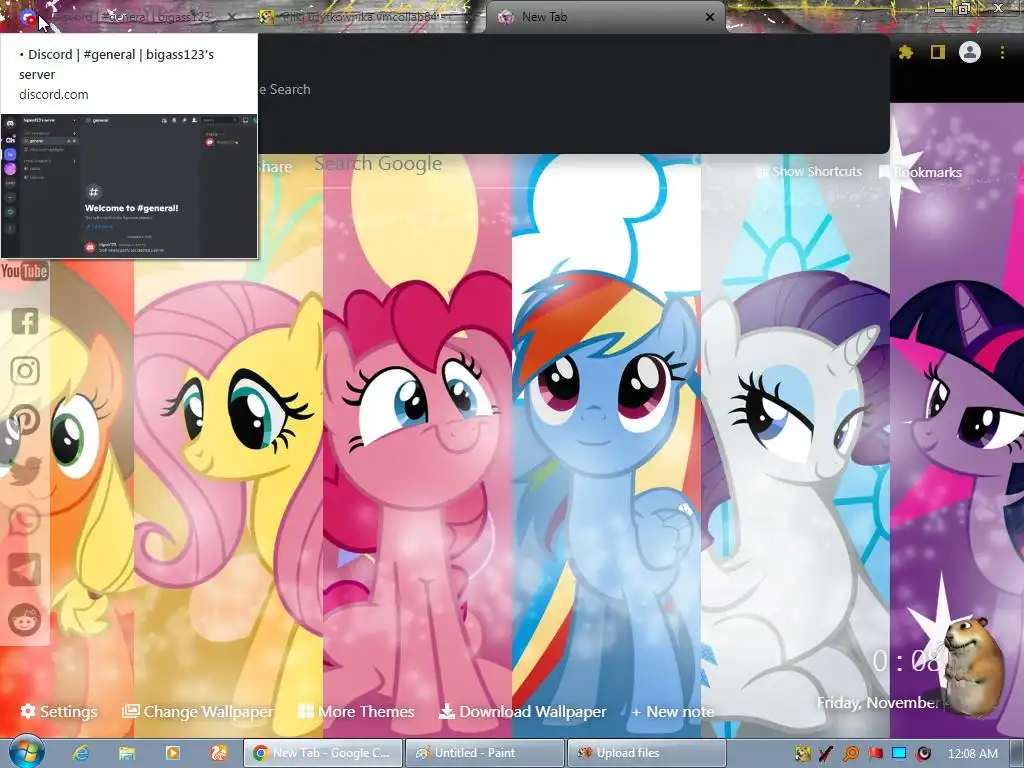Close the Discord tab
The height and width of the screenshot is (768, 1024).
tap(232, 17)
